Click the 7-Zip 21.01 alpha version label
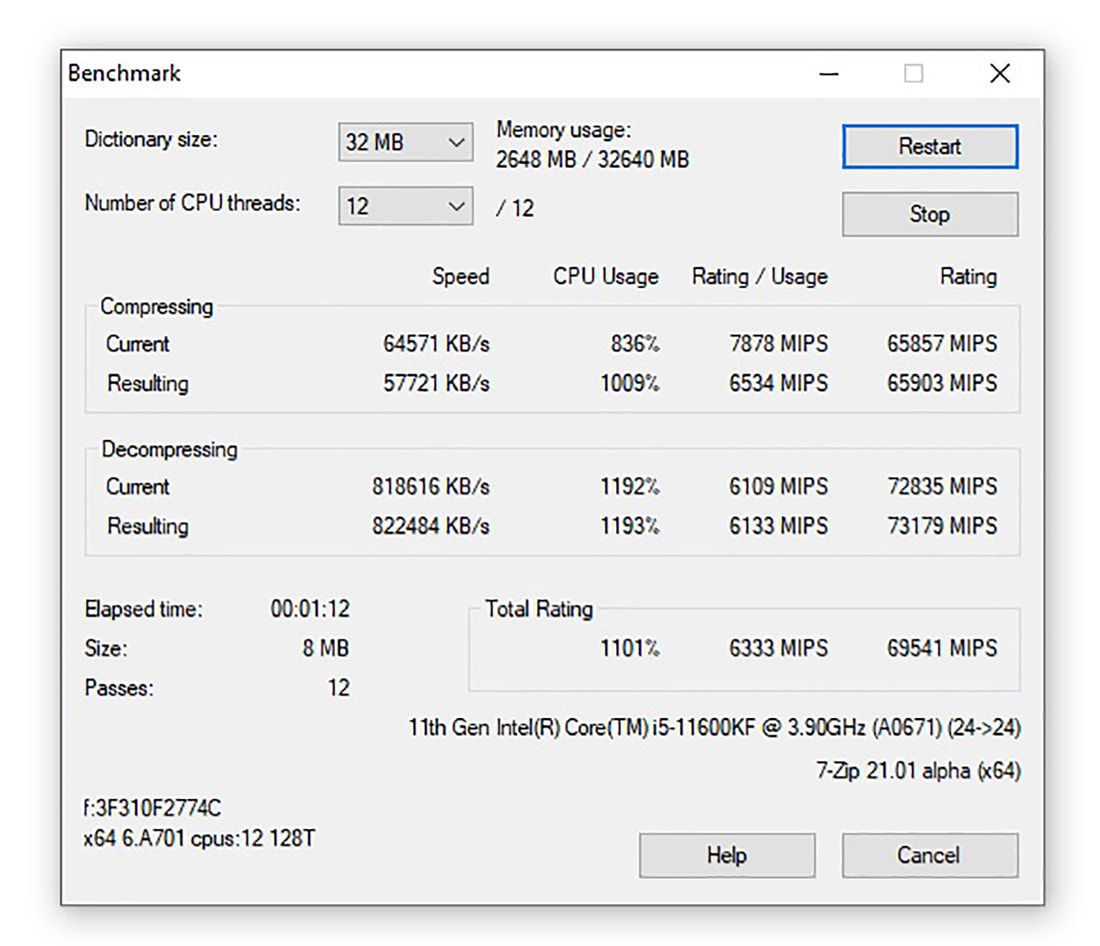The image size is (1100, 946). click(x=918, y=771)
